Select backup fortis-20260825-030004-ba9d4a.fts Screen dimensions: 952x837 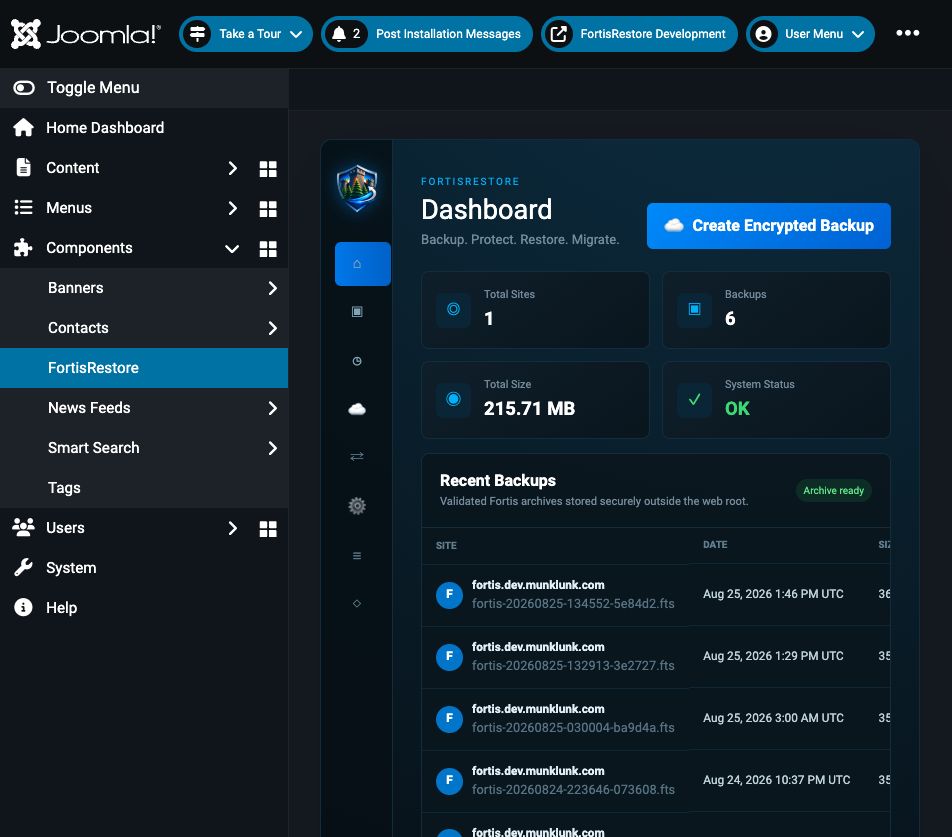tap(573, 728)
